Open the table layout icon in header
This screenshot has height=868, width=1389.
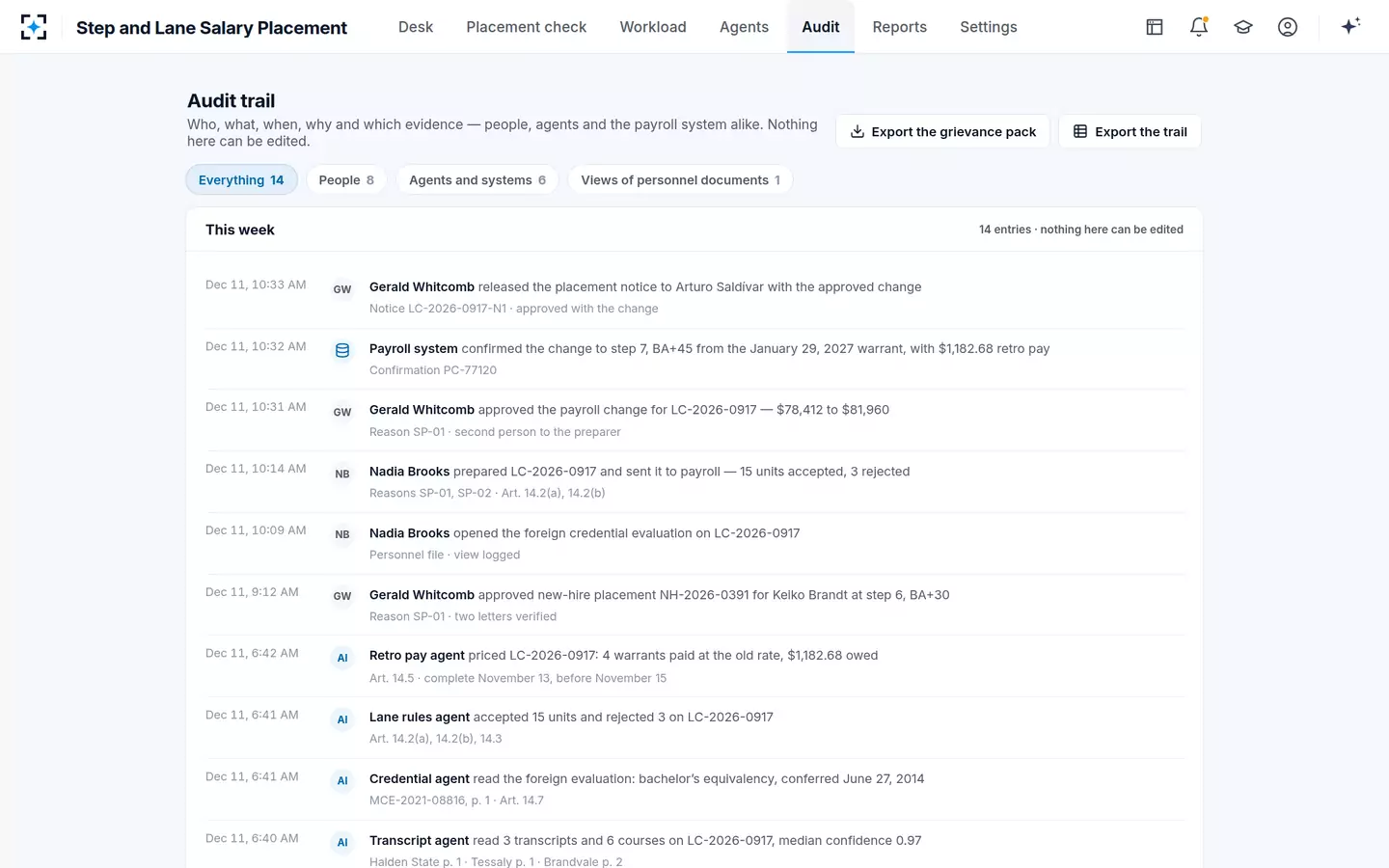point(1155,27)
